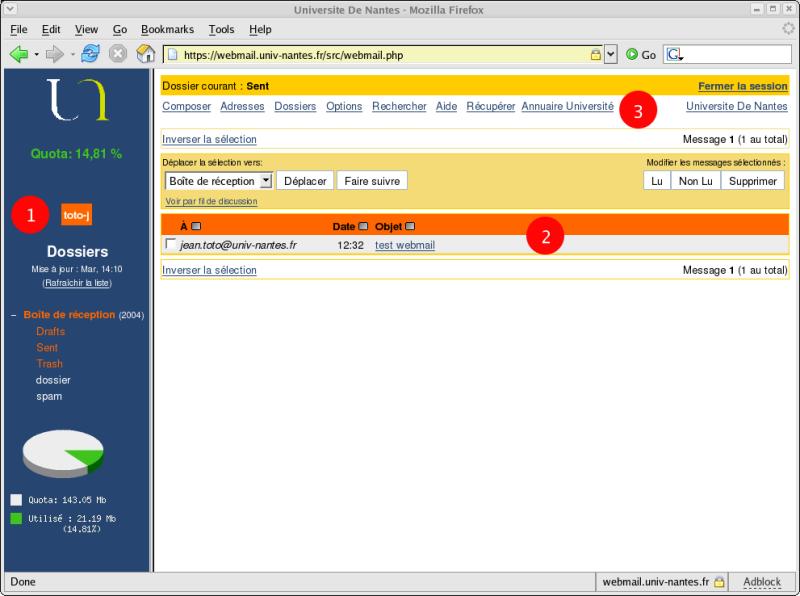800x596 pixels.
Task: Click the University of Nantes logo
Action: 76,103
